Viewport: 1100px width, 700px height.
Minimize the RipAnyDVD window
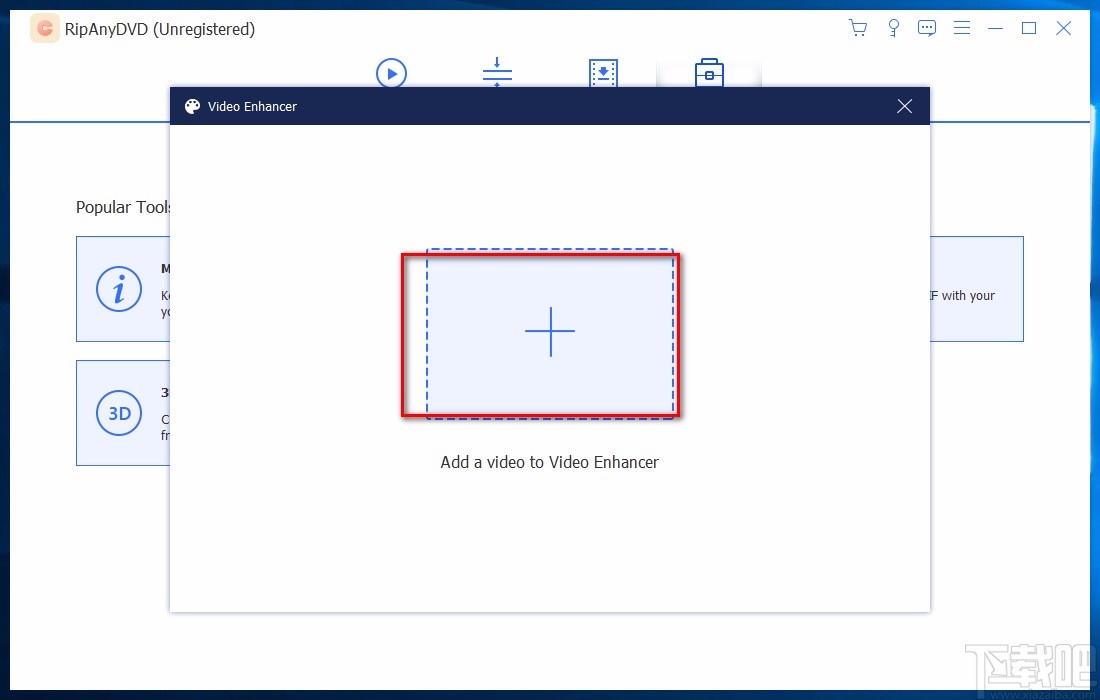[x=995, y=28]
